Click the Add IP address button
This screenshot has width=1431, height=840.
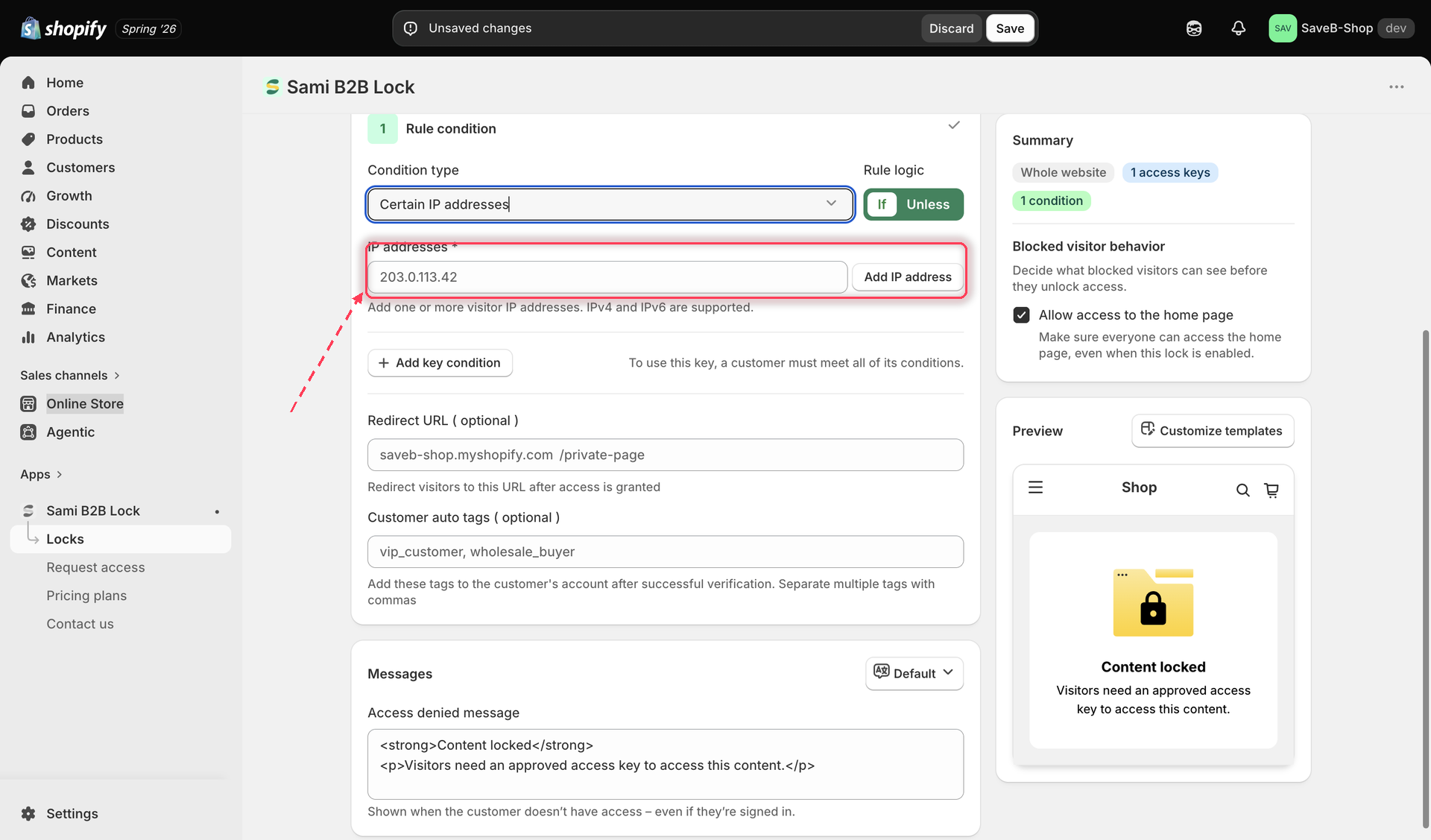[907, 277]
